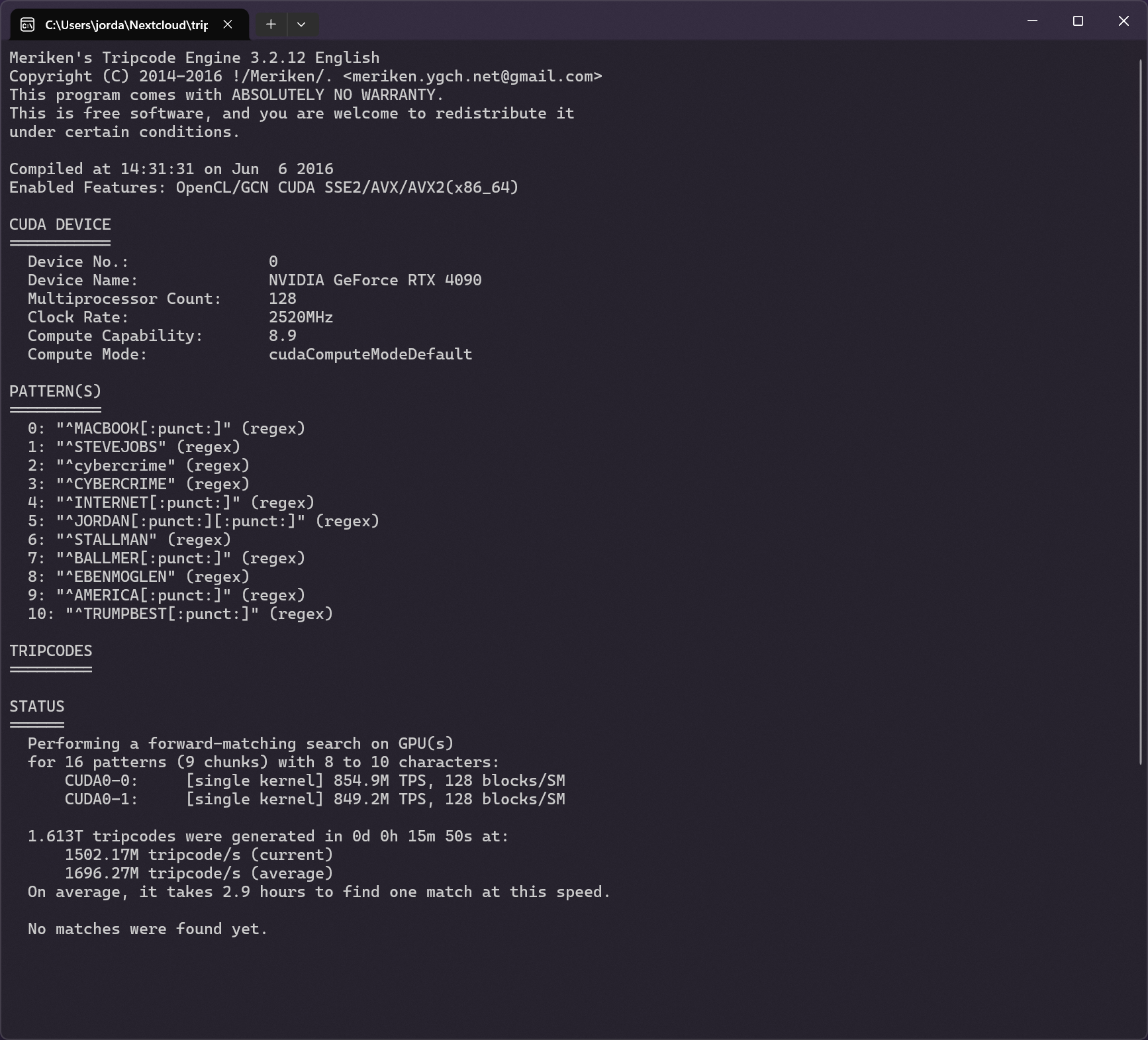The image size is (1148, 1040).
Task: Click the Compute Capability value 8.9
Action: pyautogui.click(x=283, y=336)
